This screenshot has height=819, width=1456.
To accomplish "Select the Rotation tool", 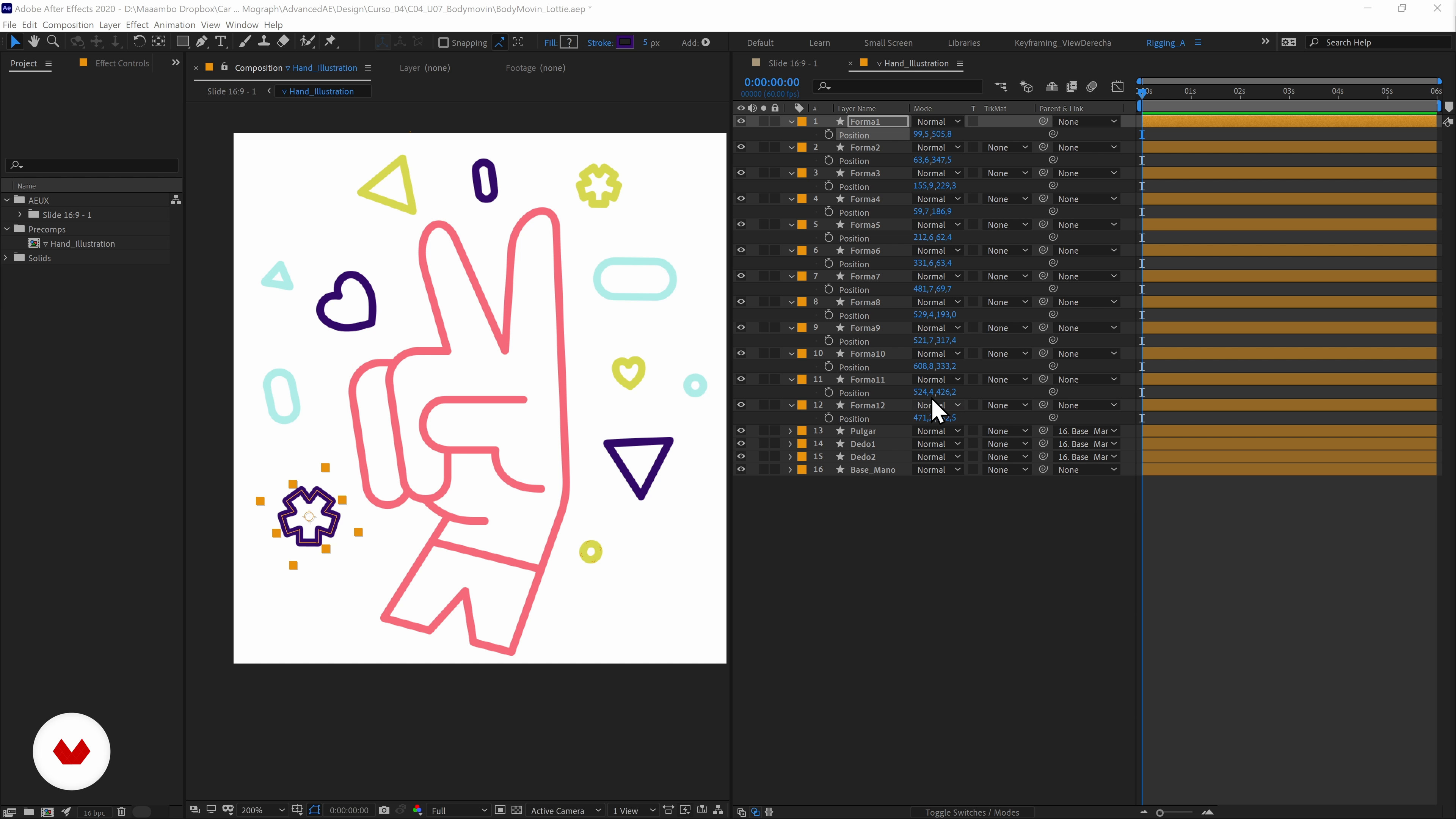I will [139, 42].
